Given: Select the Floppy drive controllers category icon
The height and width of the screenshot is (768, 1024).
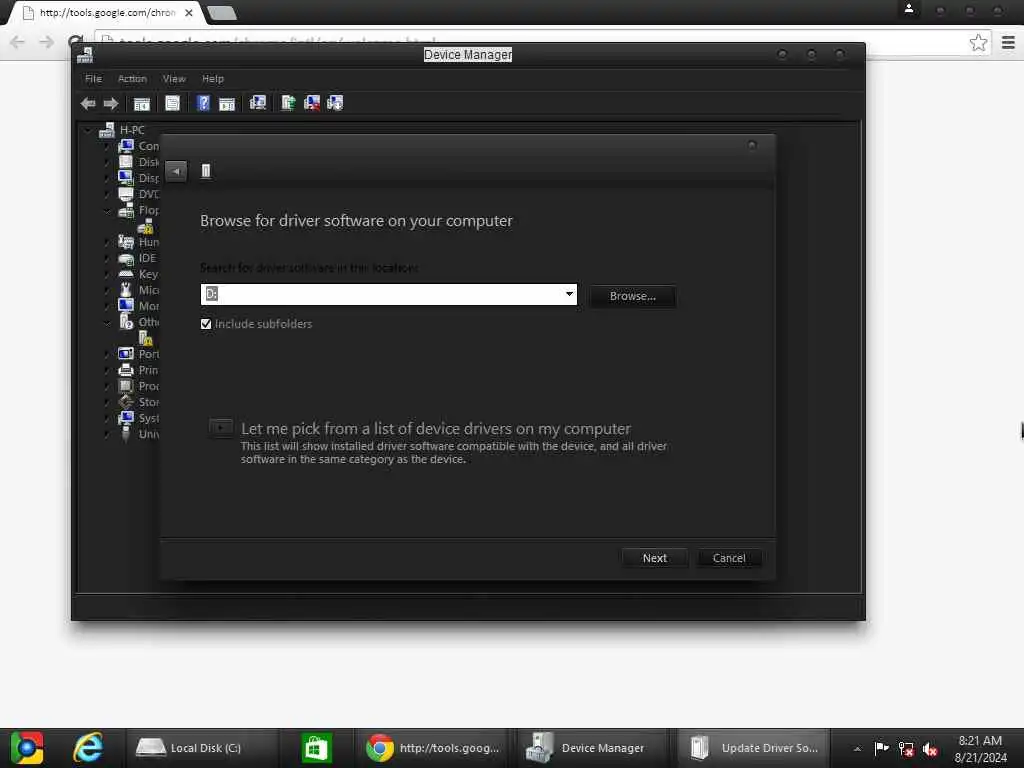Looking at the screenshot, I should point(126,210).
